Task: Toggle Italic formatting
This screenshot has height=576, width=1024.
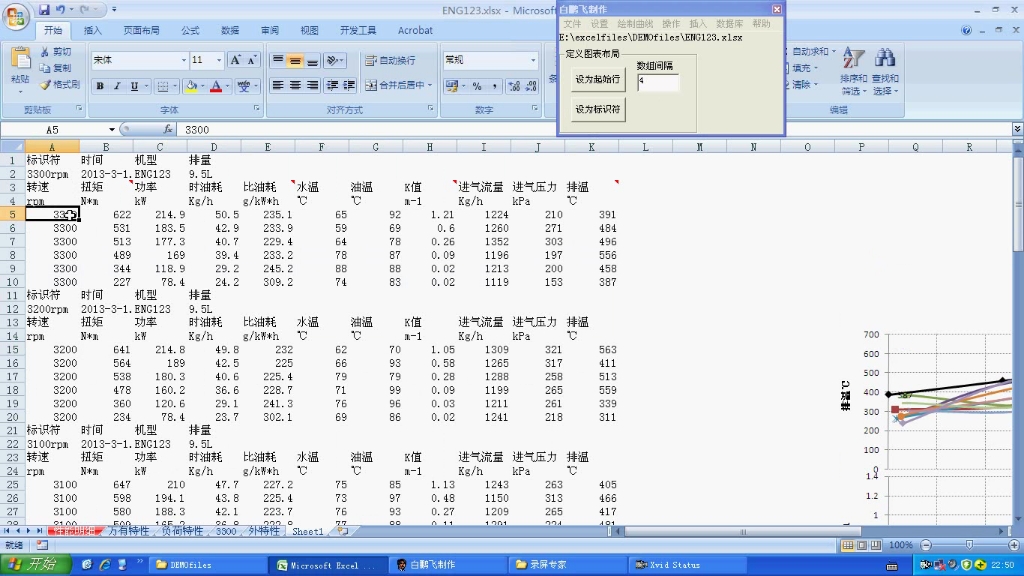Action: pyautogui.click(x=117, y=86)
